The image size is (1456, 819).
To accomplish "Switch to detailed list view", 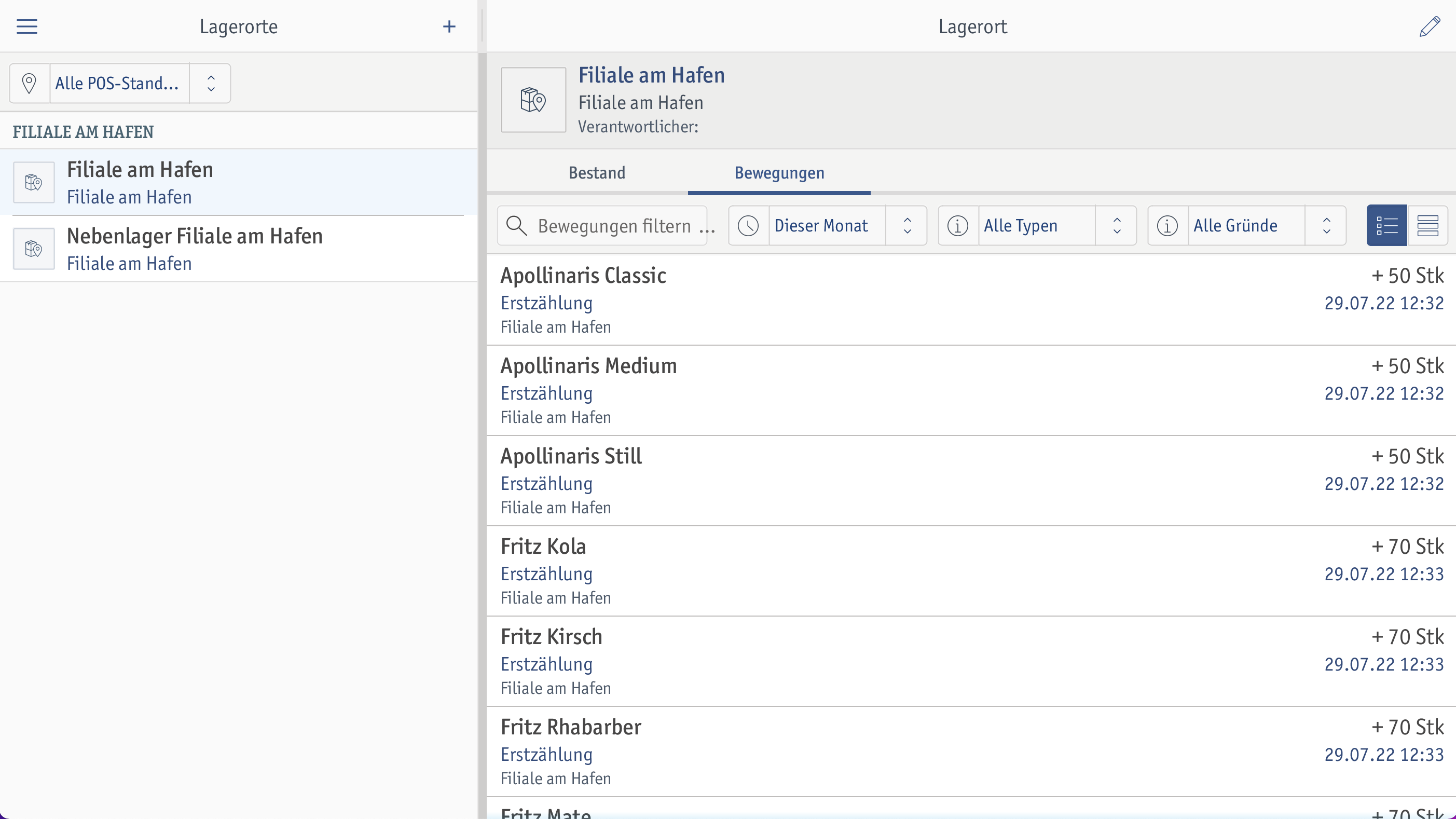I will [x=1386, y=226].
